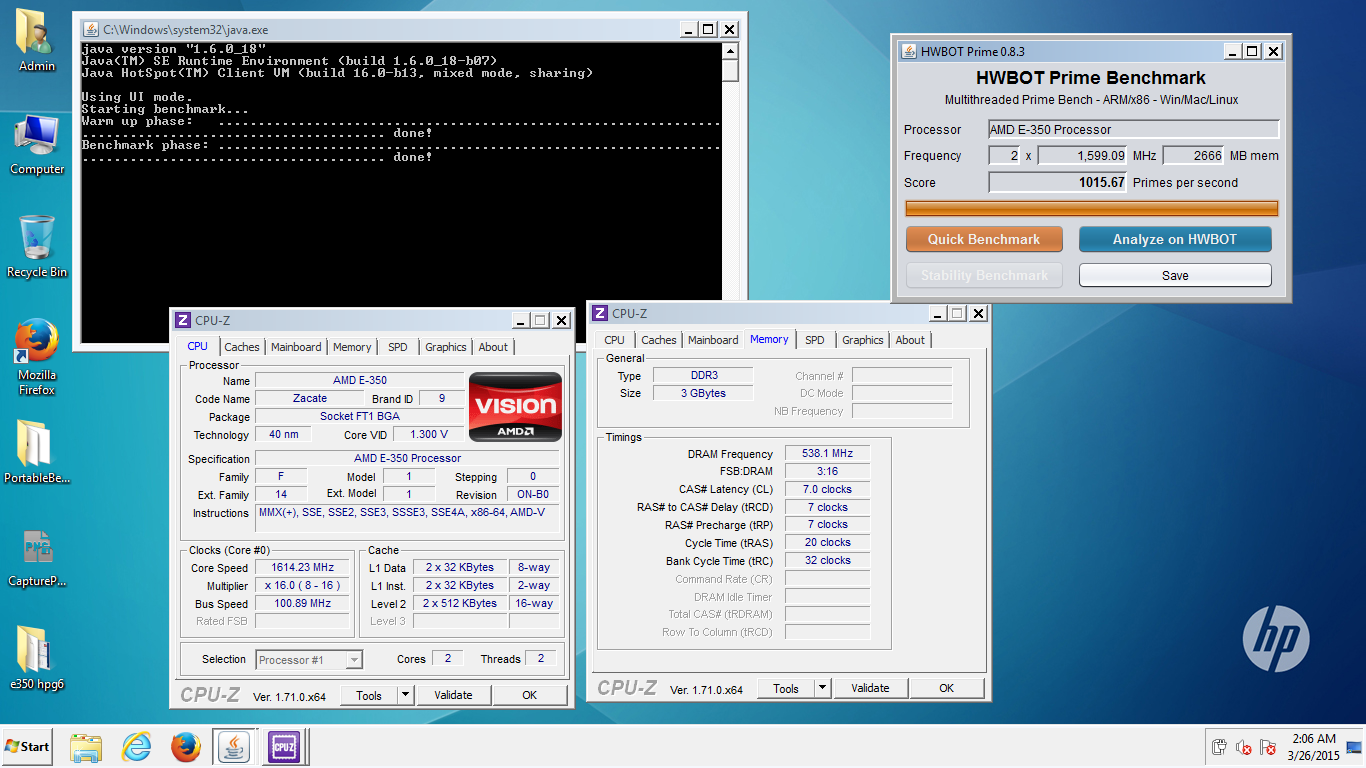Click the left CPU-Z window title icon
The width and height of the screenshot is (1366, 768).
point(183,320)
